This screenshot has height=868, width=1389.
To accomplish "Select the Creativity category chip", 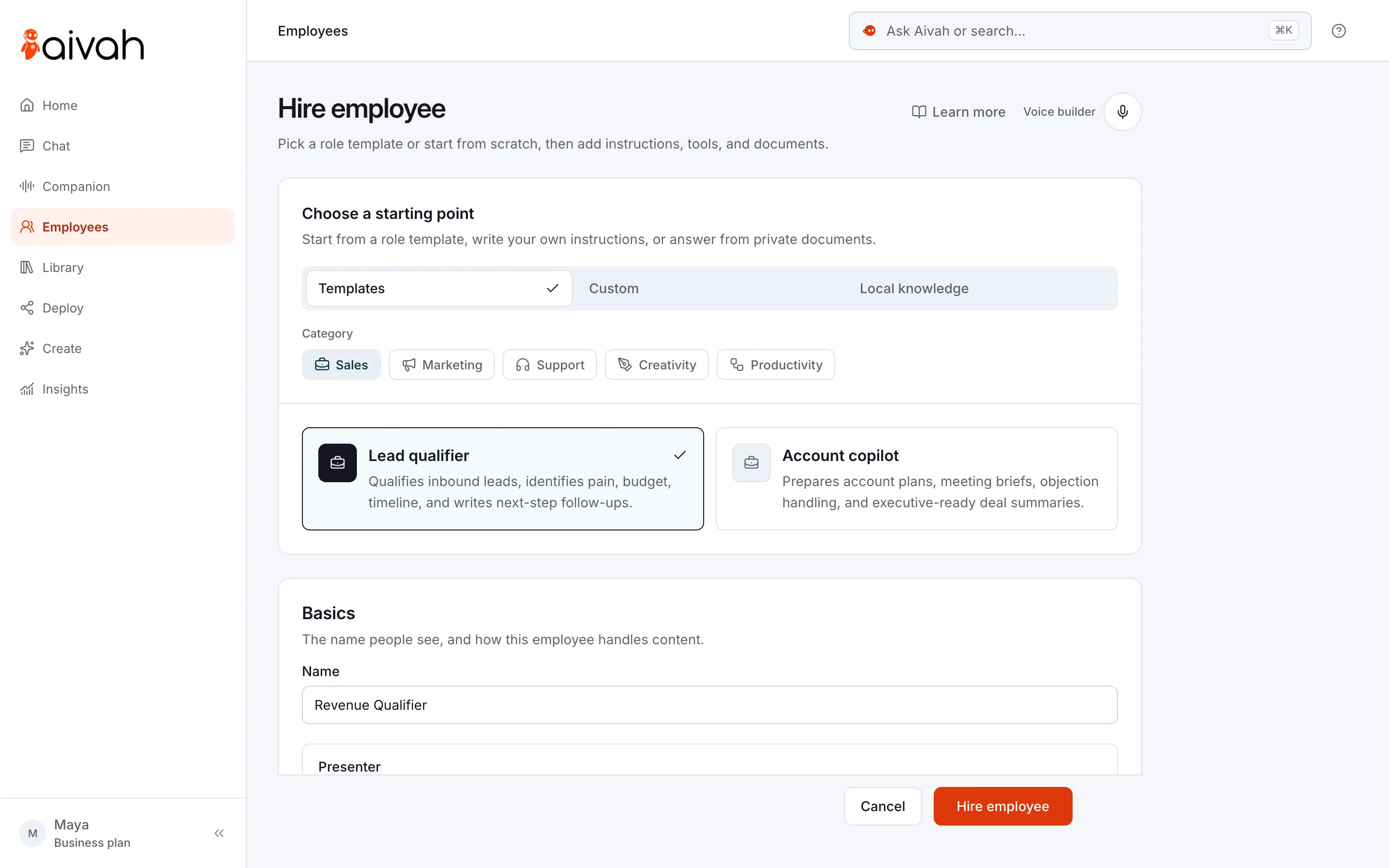I will pyautogui.click(x=656, y=365).
